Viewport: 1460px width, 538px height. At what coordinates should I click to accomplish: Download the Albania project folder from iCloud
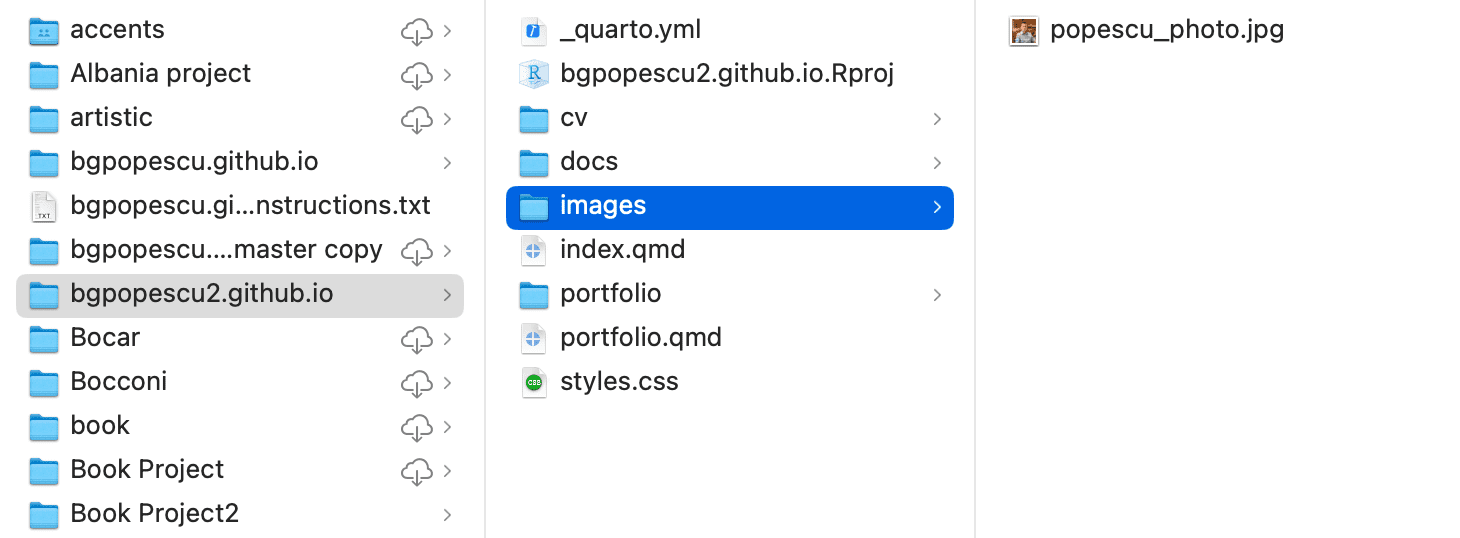(x=416, y=75)
